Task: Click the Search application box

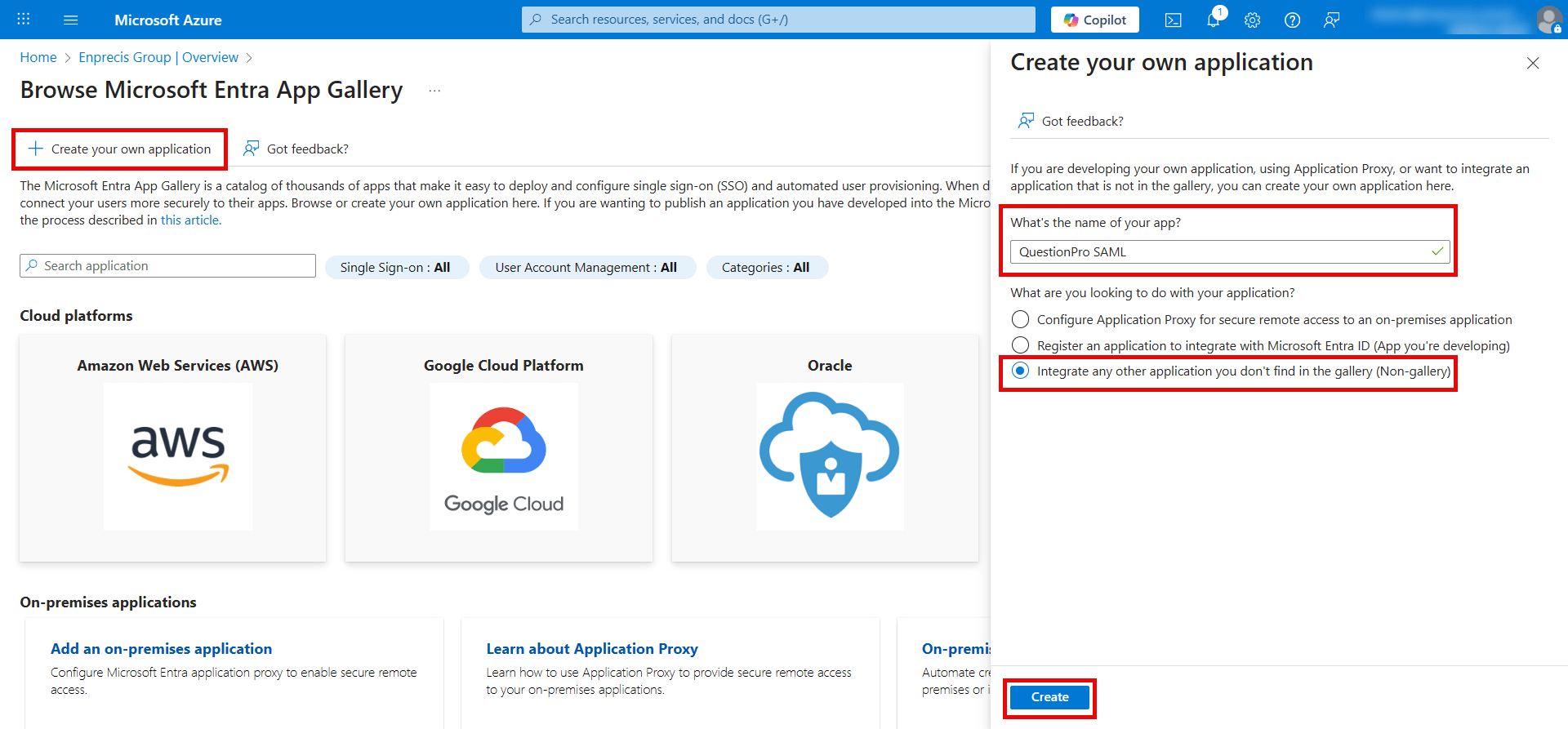Action: coord(167,266)
